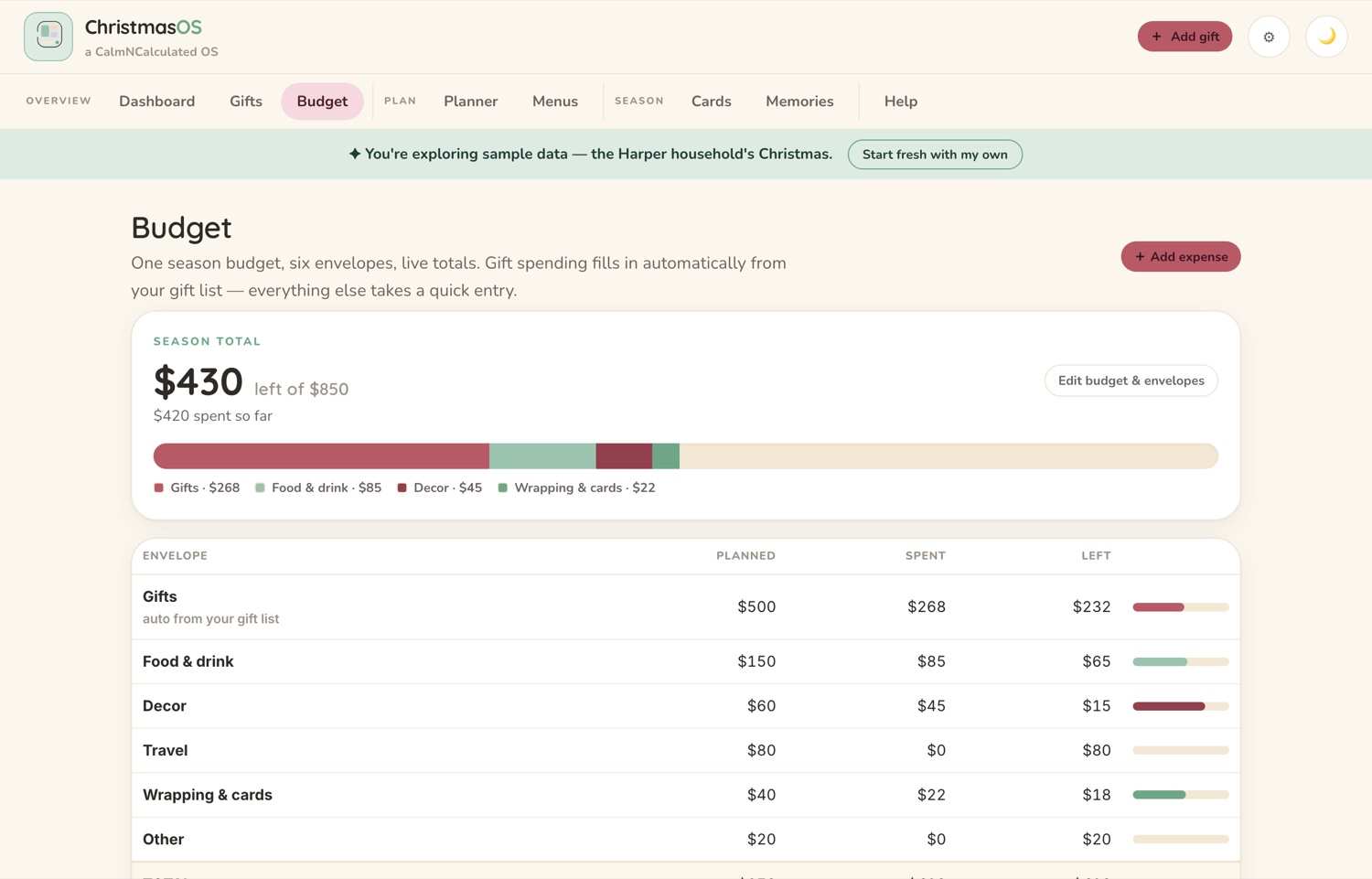Click the Wrapping & cards row progress bar

(1181, 795)
